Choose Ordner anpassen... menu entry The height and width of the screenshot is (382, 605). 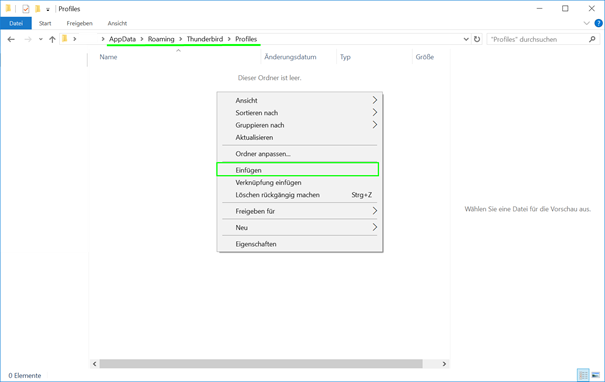click(299, 154)
